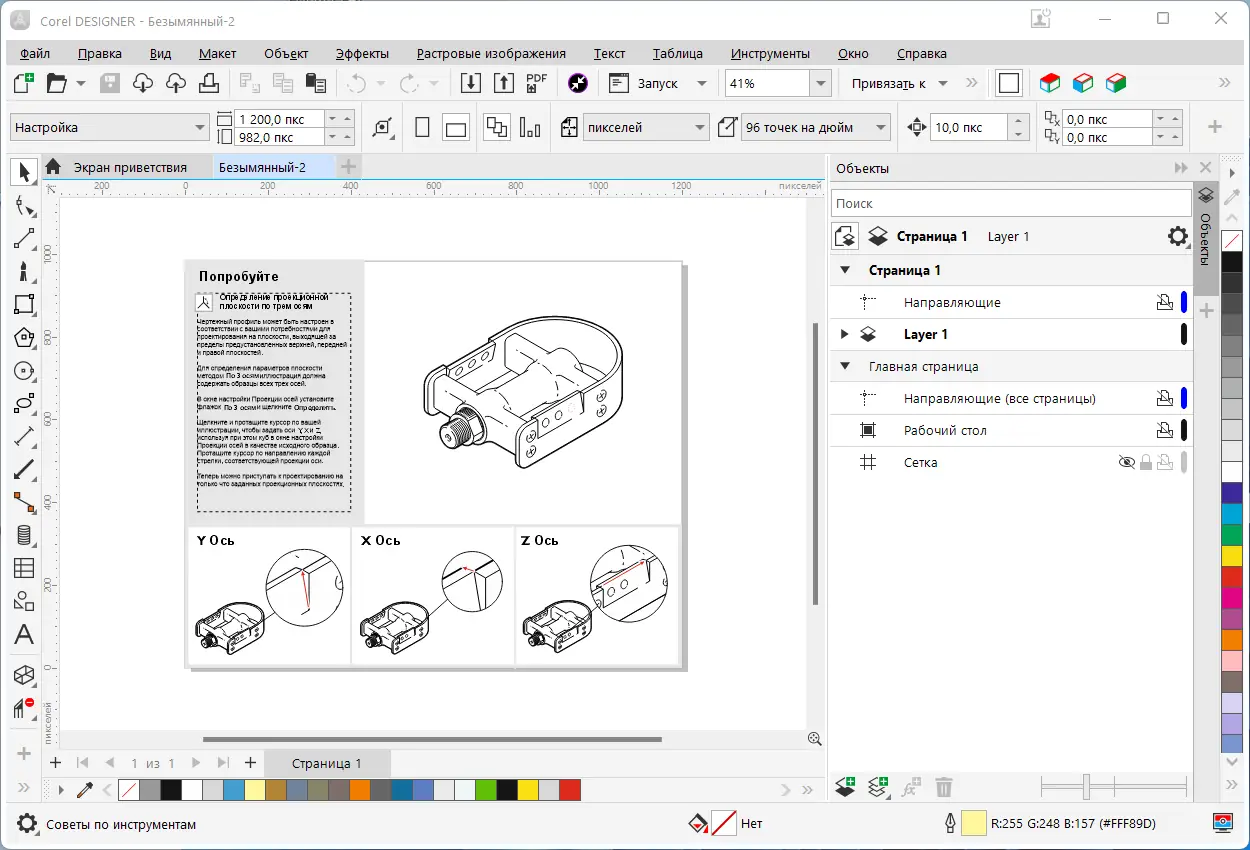Toggle lock icon on the Сетка layer

[1146, 463]
